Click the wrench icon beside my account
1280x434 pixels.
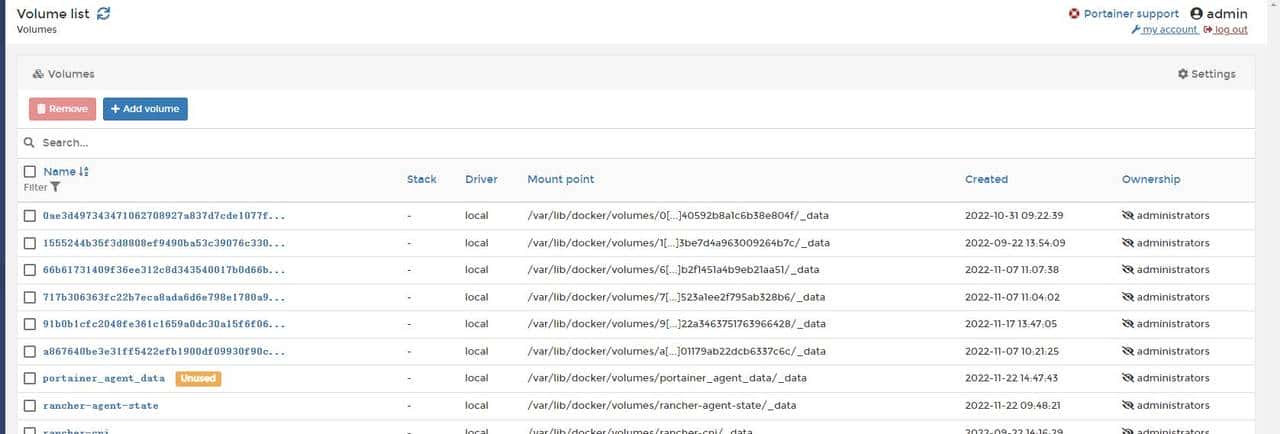point(1136,30)
